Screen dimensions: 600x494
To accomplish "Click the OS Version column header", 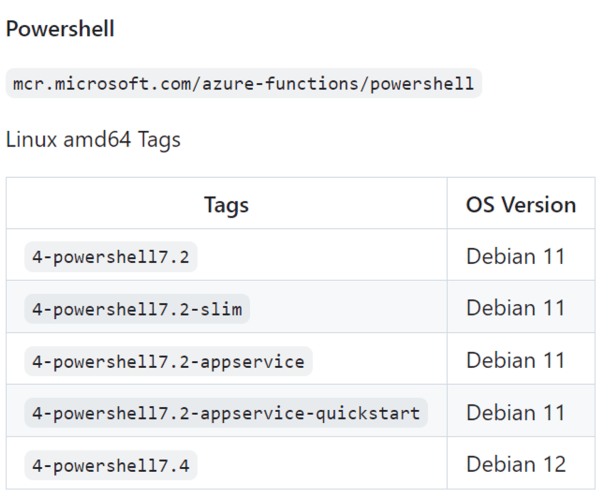I will tap(520, 205).
